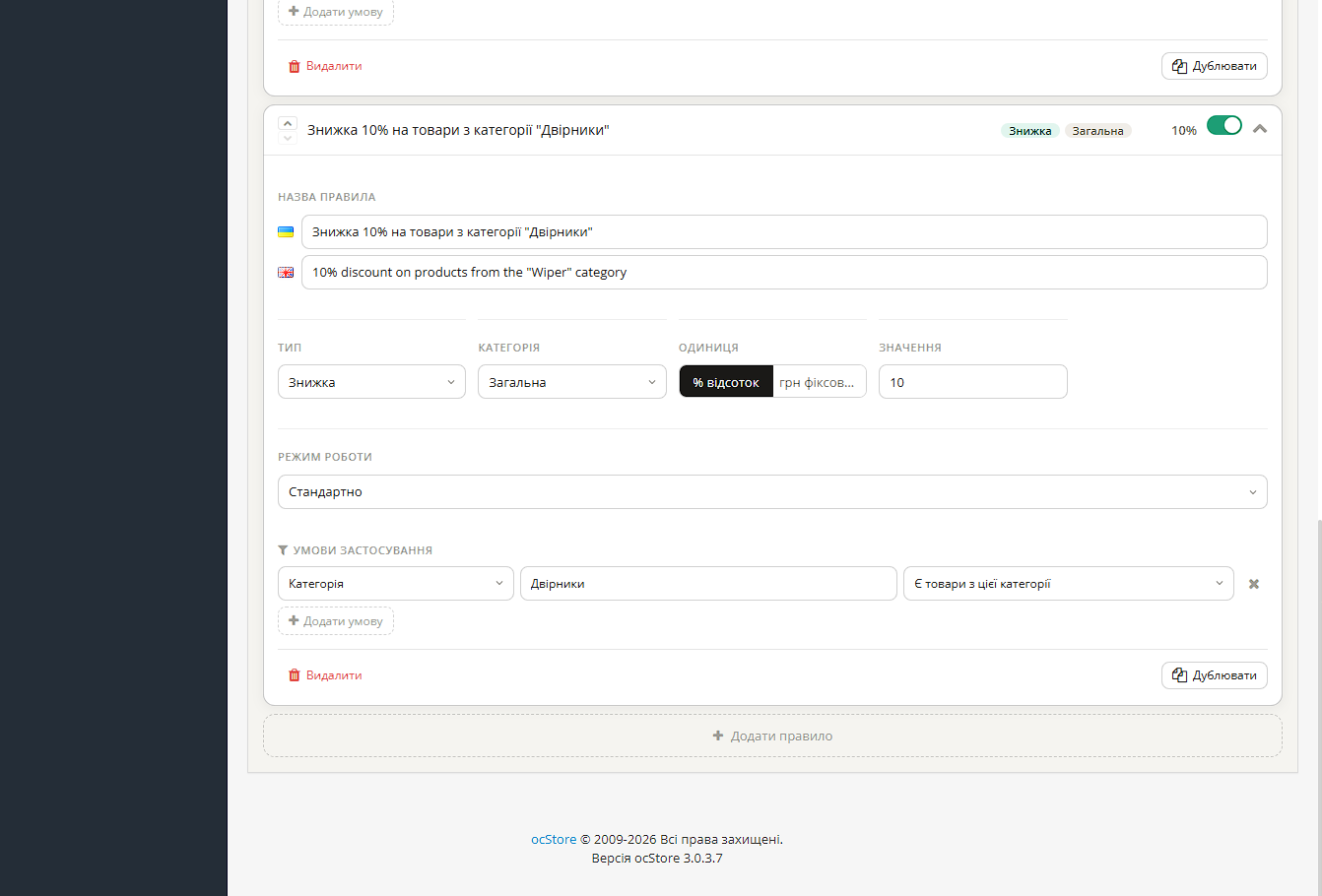Click the 10% value in the rule header
The height and width of the screenshot is (896, 1322).
point(1184,131)
